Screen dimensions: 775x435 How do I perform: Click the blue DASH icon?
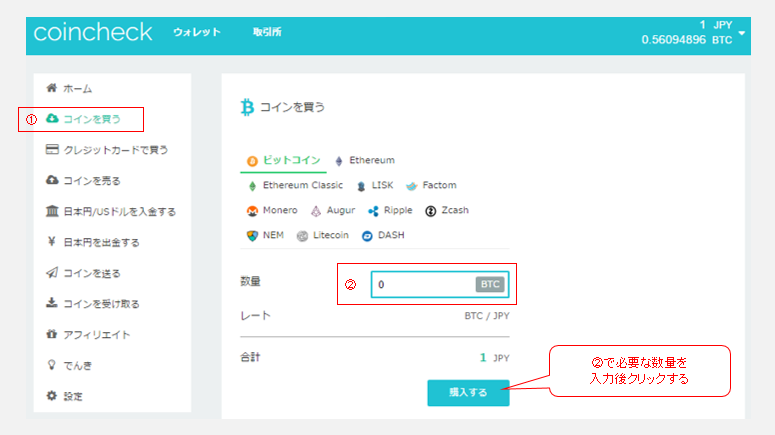(367, 236)
